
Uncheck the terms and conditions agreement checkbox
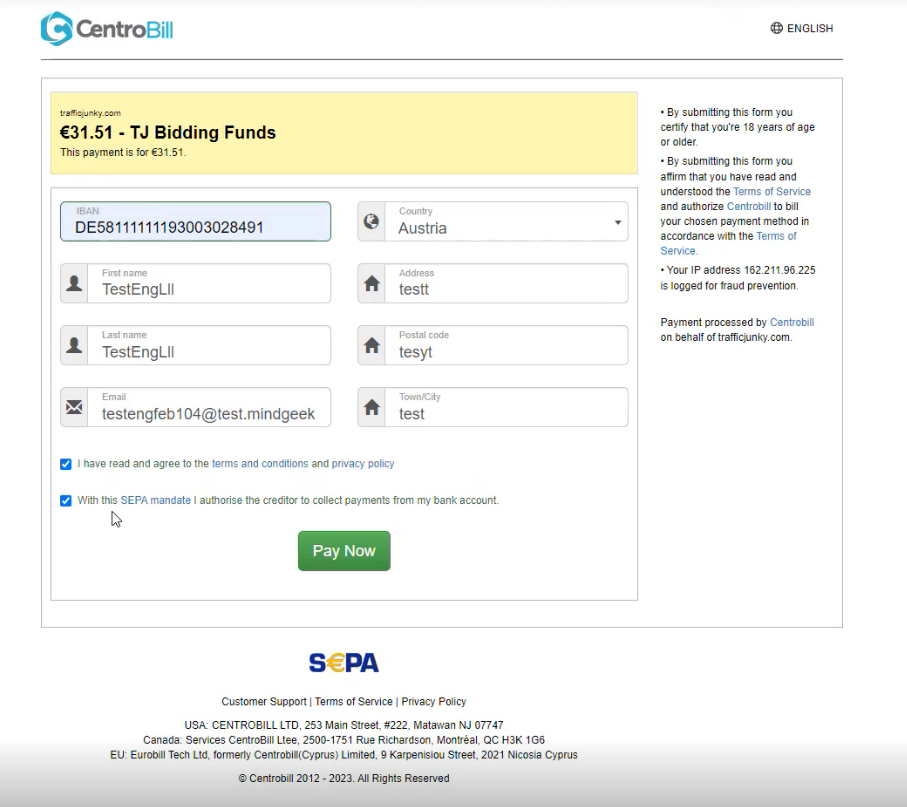point(66,464)
